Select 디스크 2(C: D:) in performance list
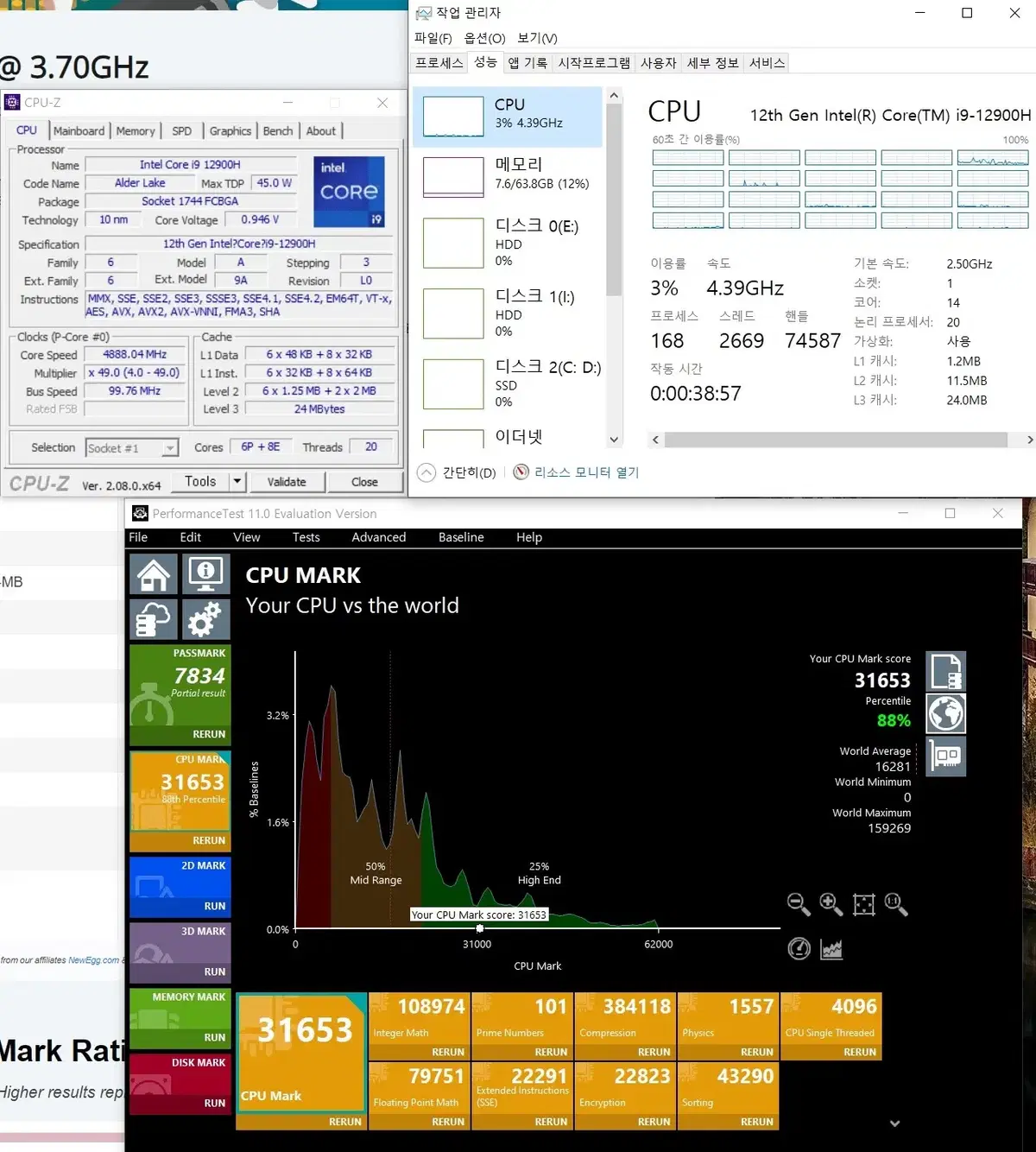This screenshot has width=1036, height=1152. (508, 384)
